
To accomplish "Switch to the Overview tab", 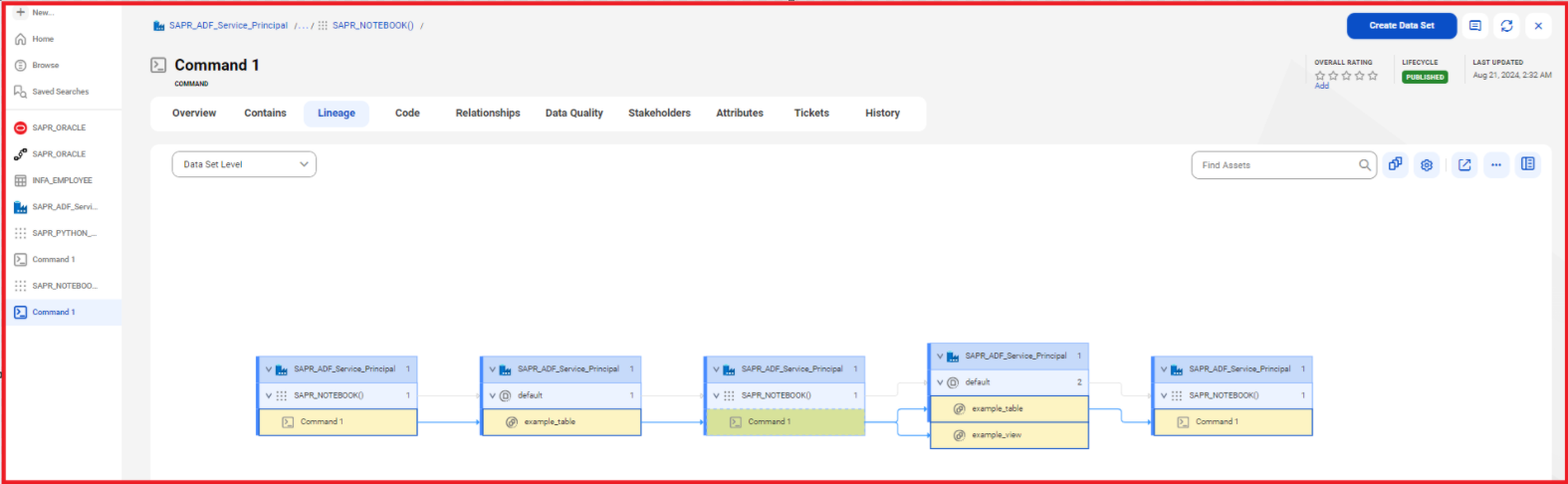I will click(194, 114).
